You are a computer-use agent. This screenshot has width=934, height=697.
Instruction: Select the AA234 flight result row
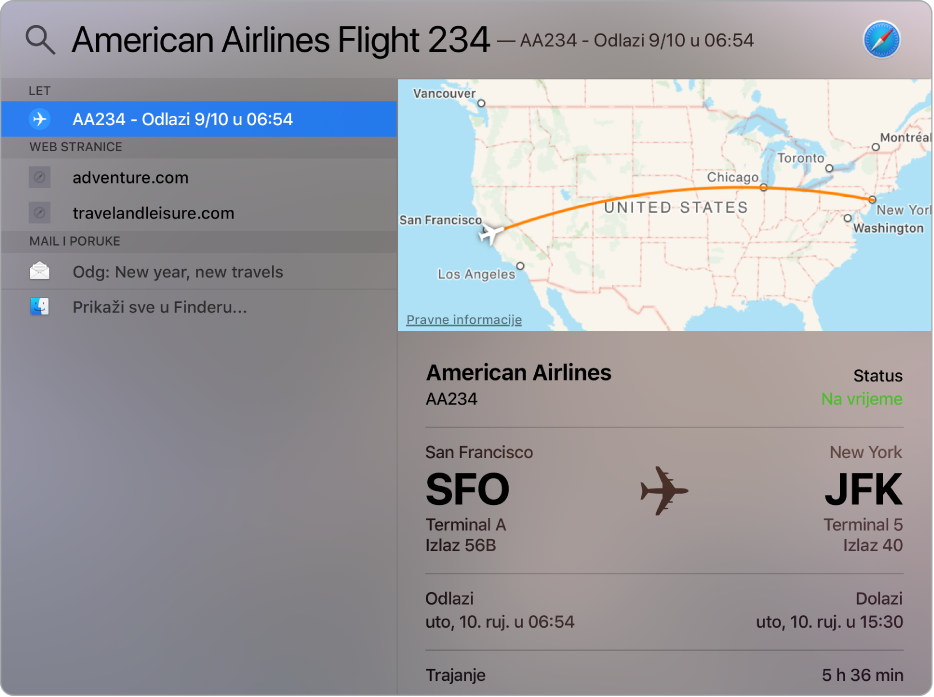200,119
